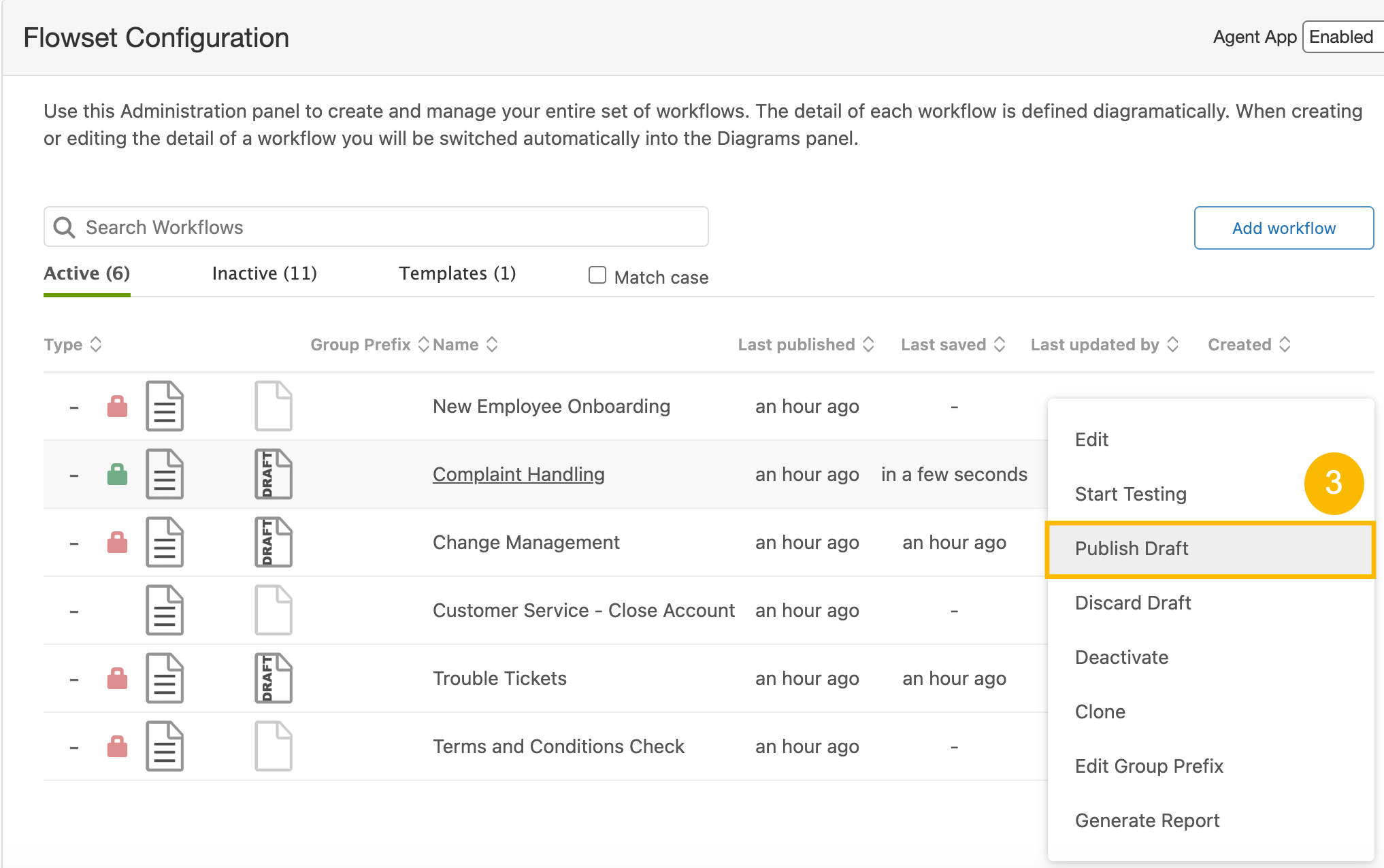Open the published document icon for Change Management
The image size is (1384, 868).
[165, 542]
